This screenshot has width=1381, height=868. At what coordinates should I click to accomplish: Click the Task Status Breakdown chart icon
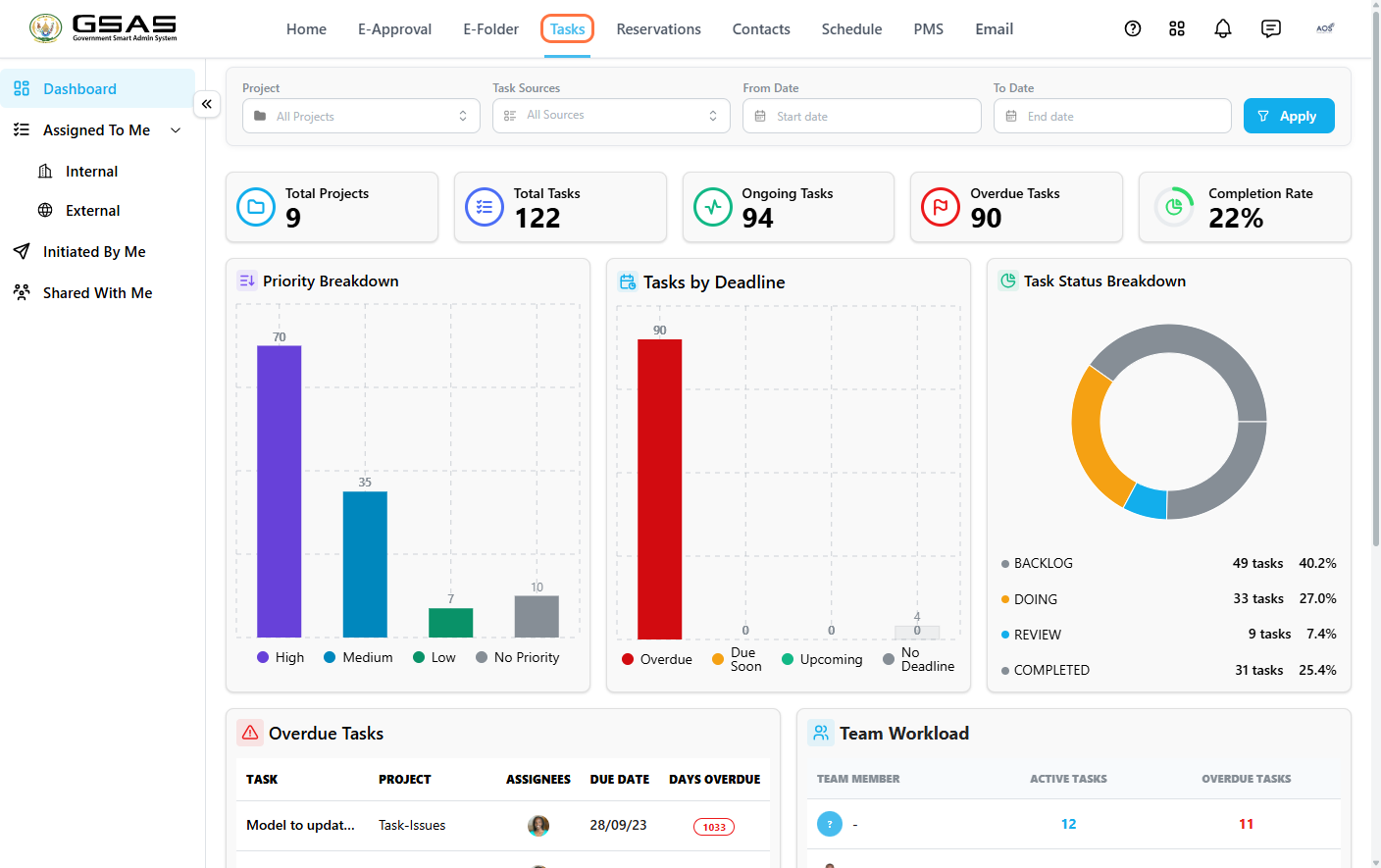[1008, 281]
